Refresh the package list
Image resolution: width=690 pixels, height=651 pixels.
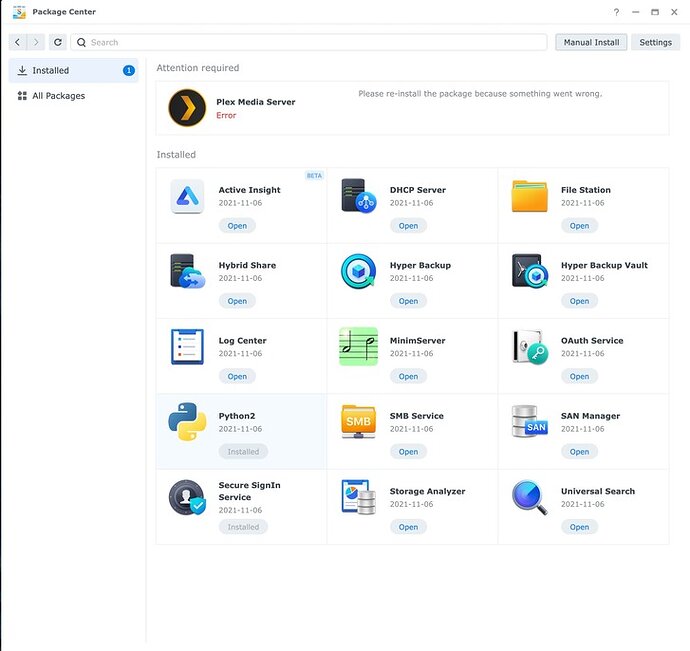tap(58, 42)
